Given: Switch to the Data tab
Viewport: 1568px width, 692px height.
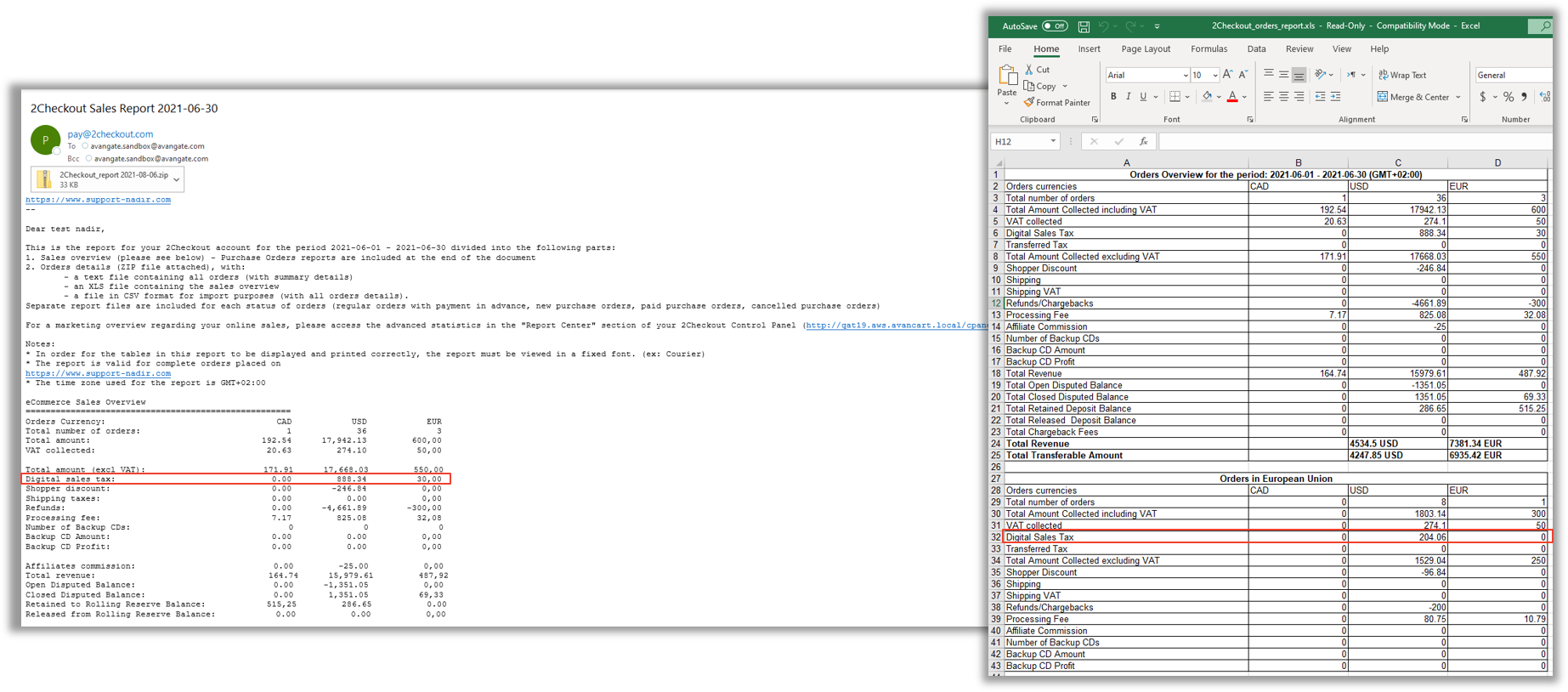Looking at the screenshot, I should tap(1256, 49).
